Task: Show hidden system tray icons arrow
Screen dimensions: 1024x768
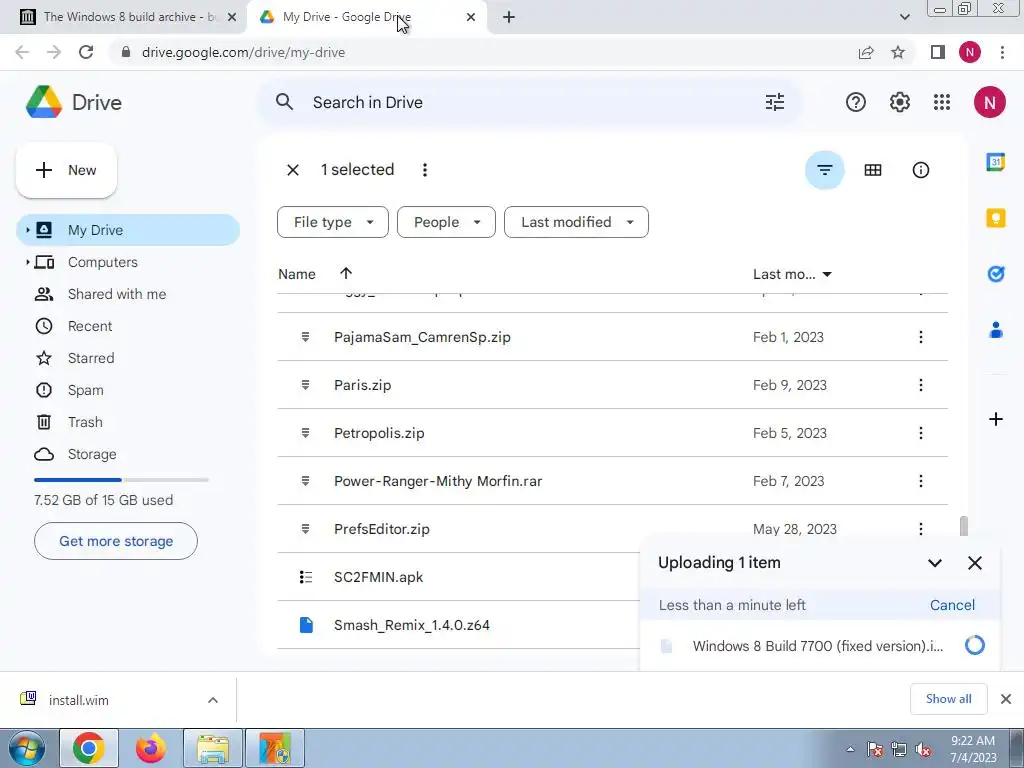Action: pos(850,749)
